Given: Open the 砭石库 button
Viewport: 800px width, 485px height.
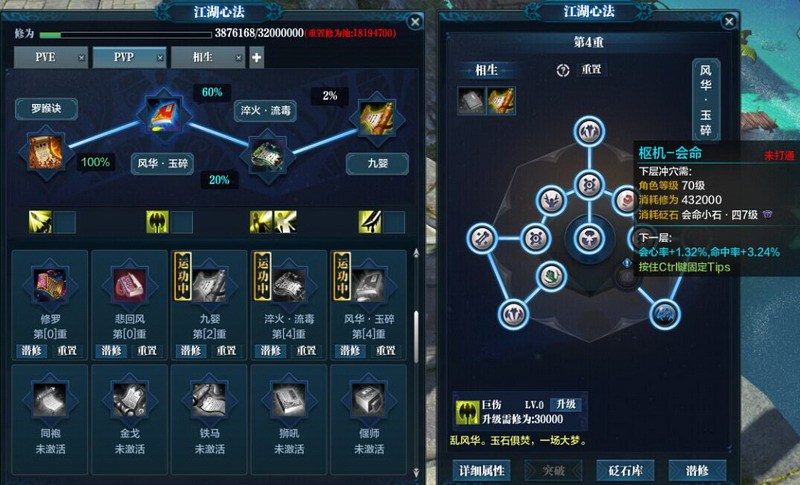Looking at the screenshot, I should [x=626, y=470].
